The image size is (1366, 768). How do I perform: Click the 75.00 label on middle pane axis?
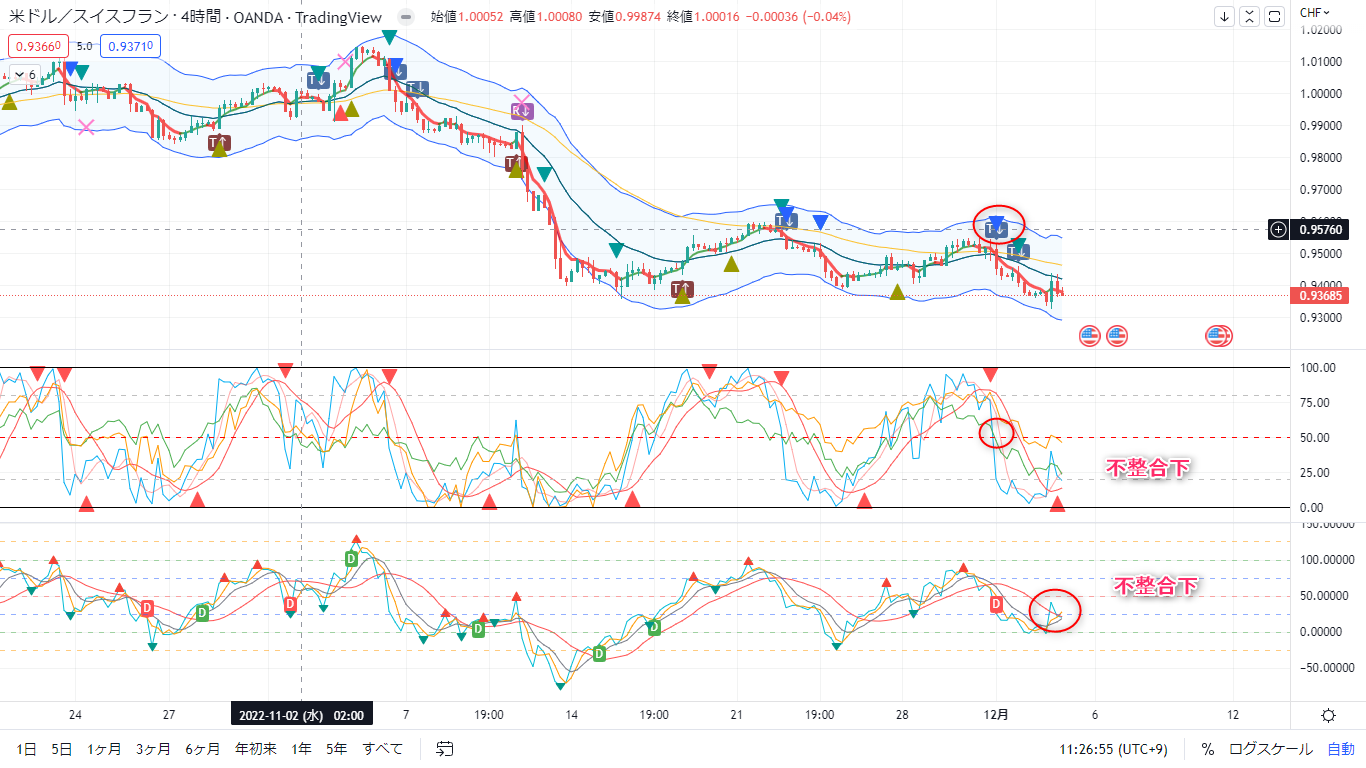(x=1313, y=403)
